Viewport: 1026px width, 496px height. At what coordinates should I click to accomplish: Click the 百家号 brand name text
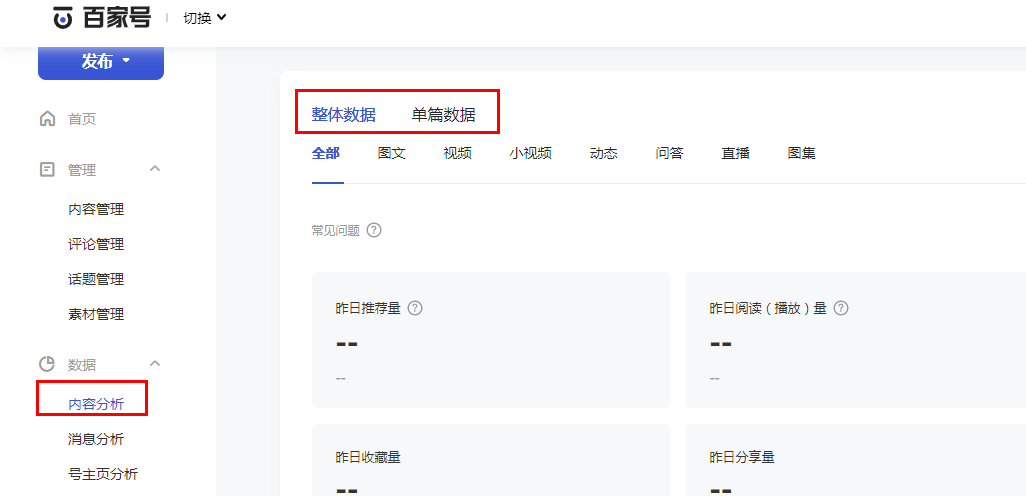tap(117, 18)
